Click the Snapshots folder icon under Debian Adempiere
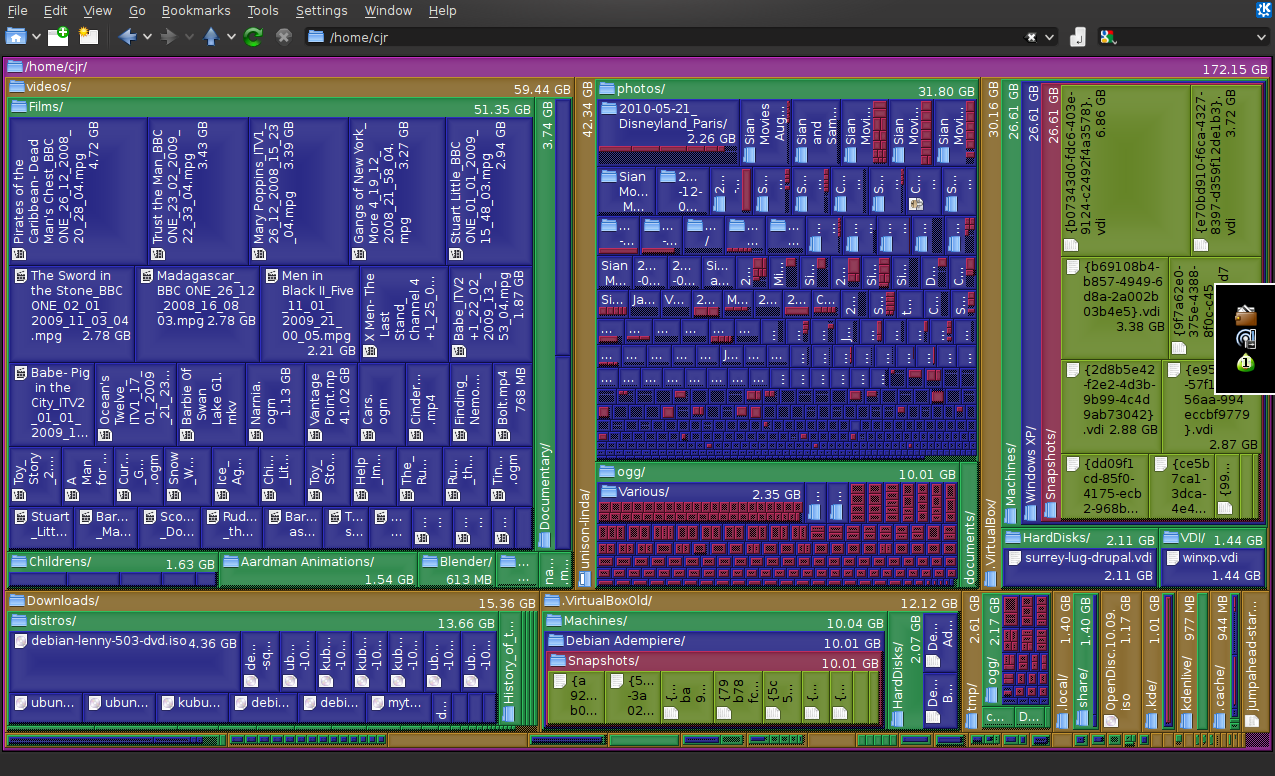This screenshot has height=776, width=1275. point(558,661)
